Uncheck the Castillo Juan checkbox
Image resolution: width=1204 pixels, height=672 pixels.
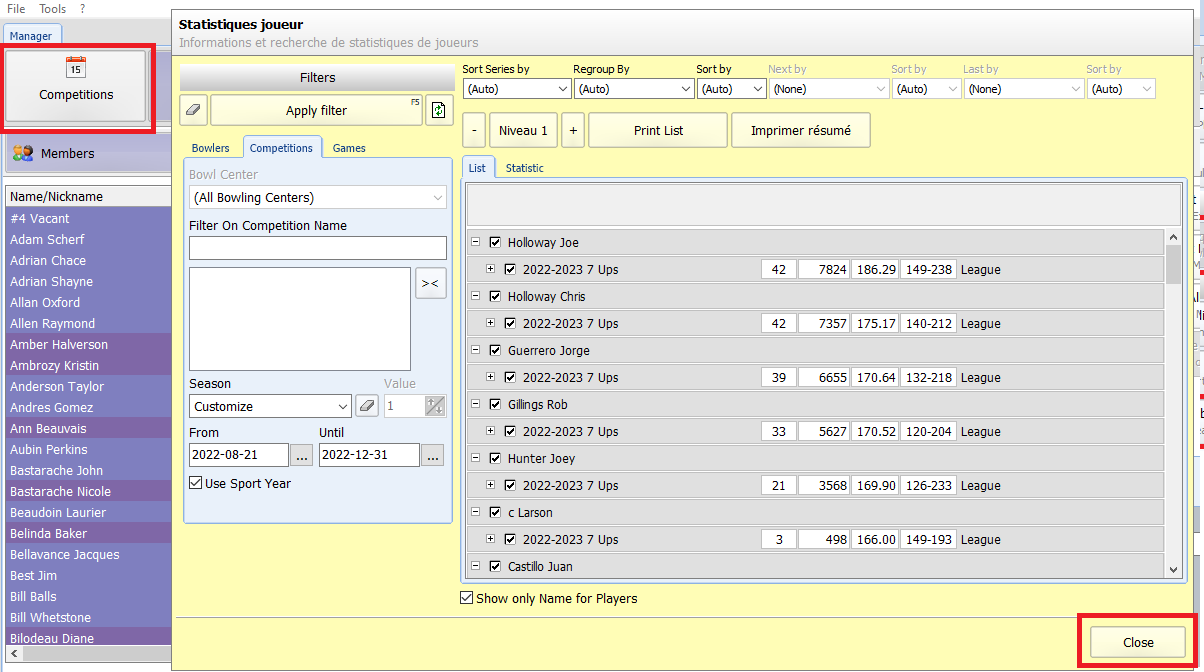(x=495, y=566)
